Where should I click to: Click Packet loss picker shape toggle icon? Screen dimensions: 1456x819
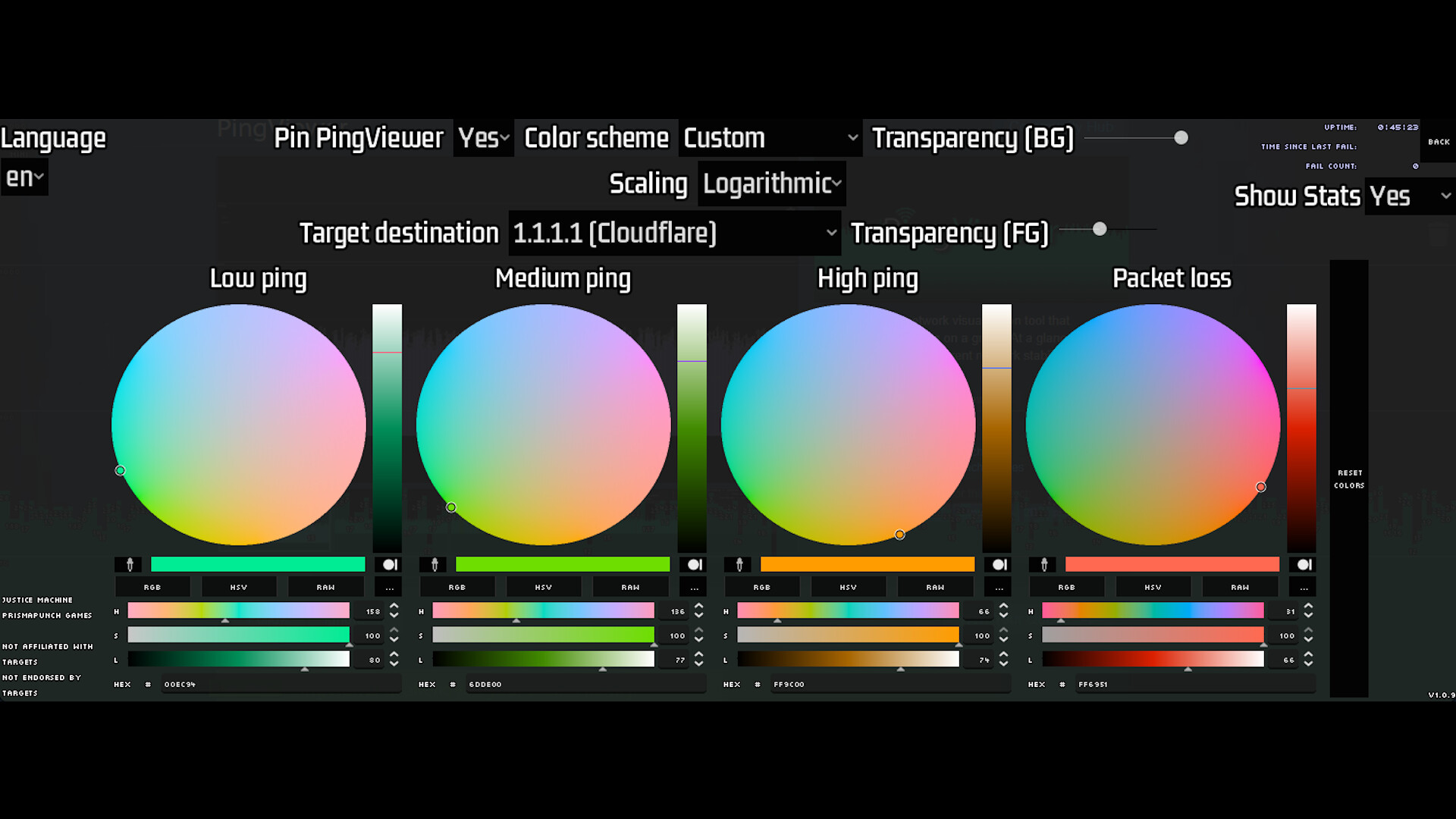pyautogui.click(x=1304, y=564)
